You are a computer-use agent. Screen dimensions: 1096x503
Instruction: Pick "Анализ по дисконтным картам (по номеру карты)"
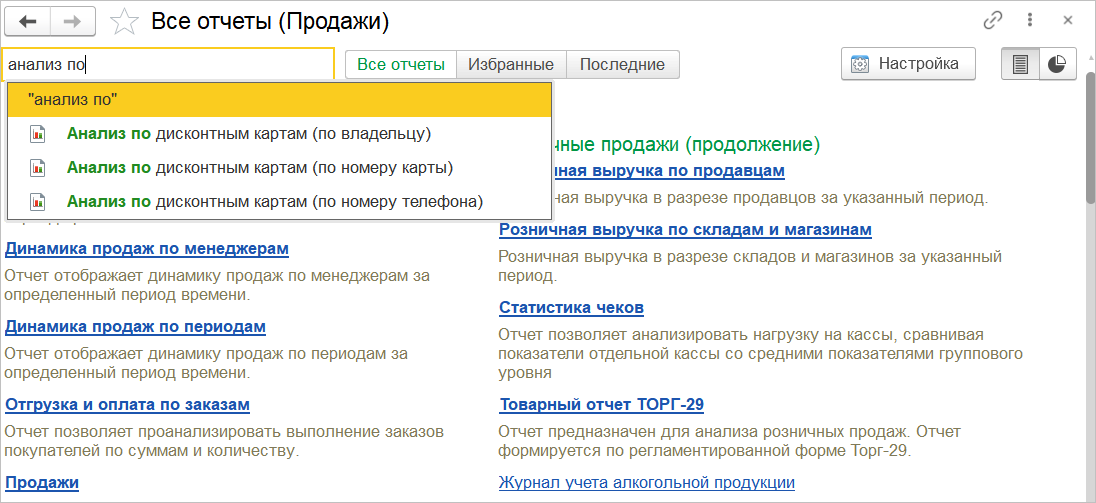[x=260, y=167]
